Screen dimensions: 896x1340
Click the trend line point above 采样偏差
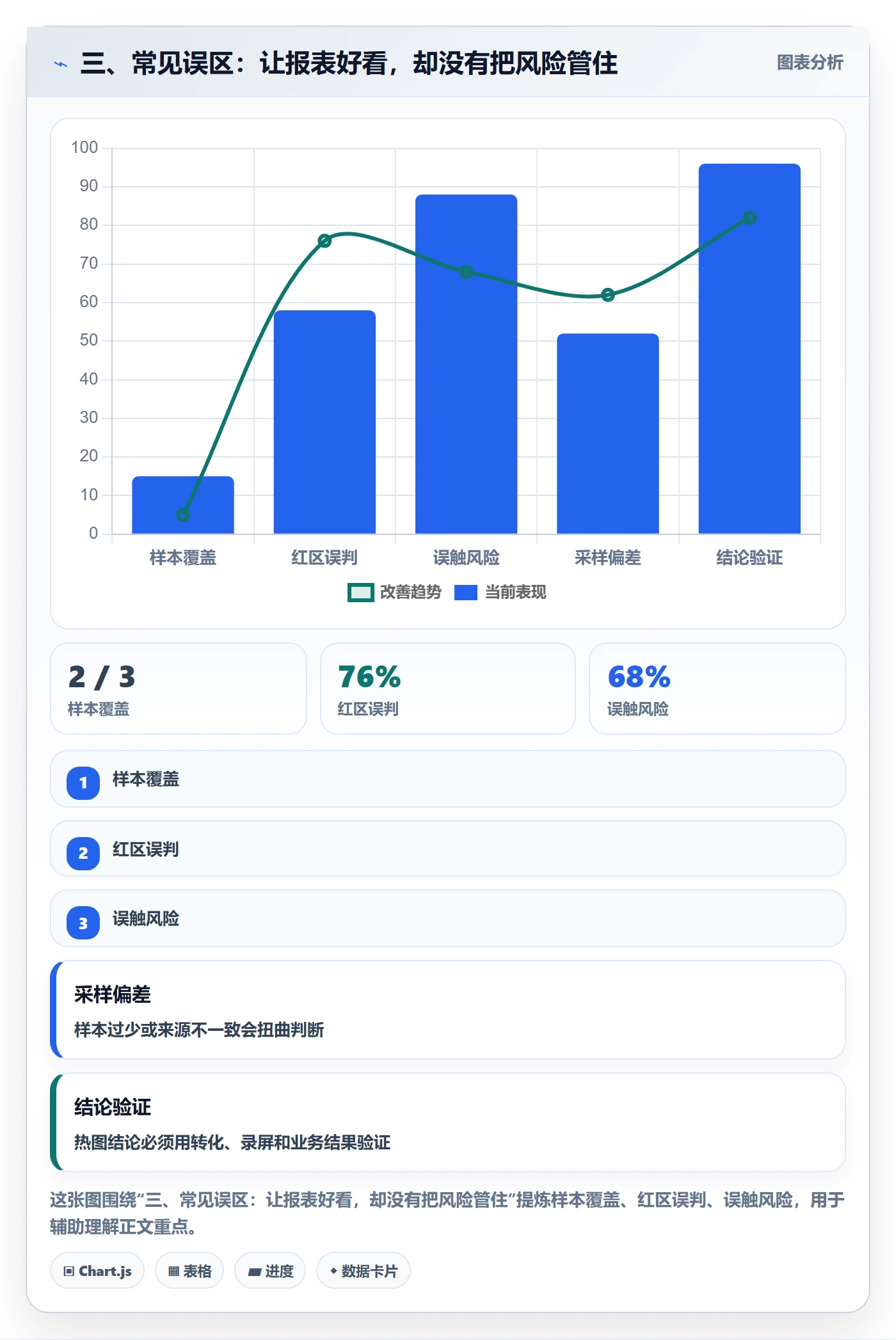[608, 295]
